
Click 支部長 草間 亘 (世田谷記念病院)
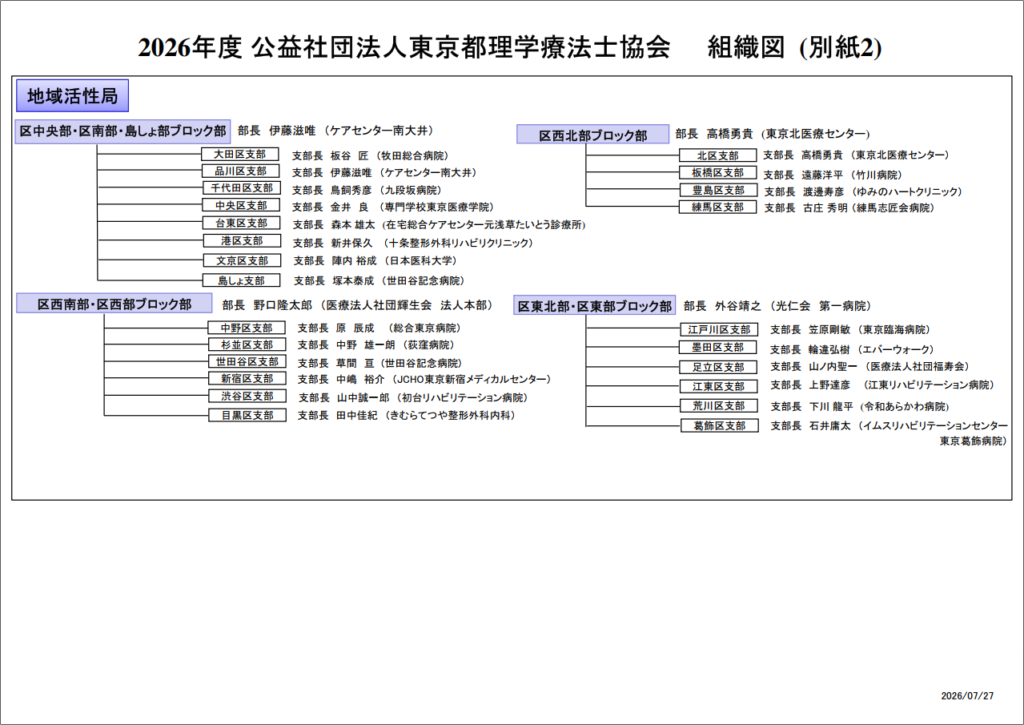(380, 363)
